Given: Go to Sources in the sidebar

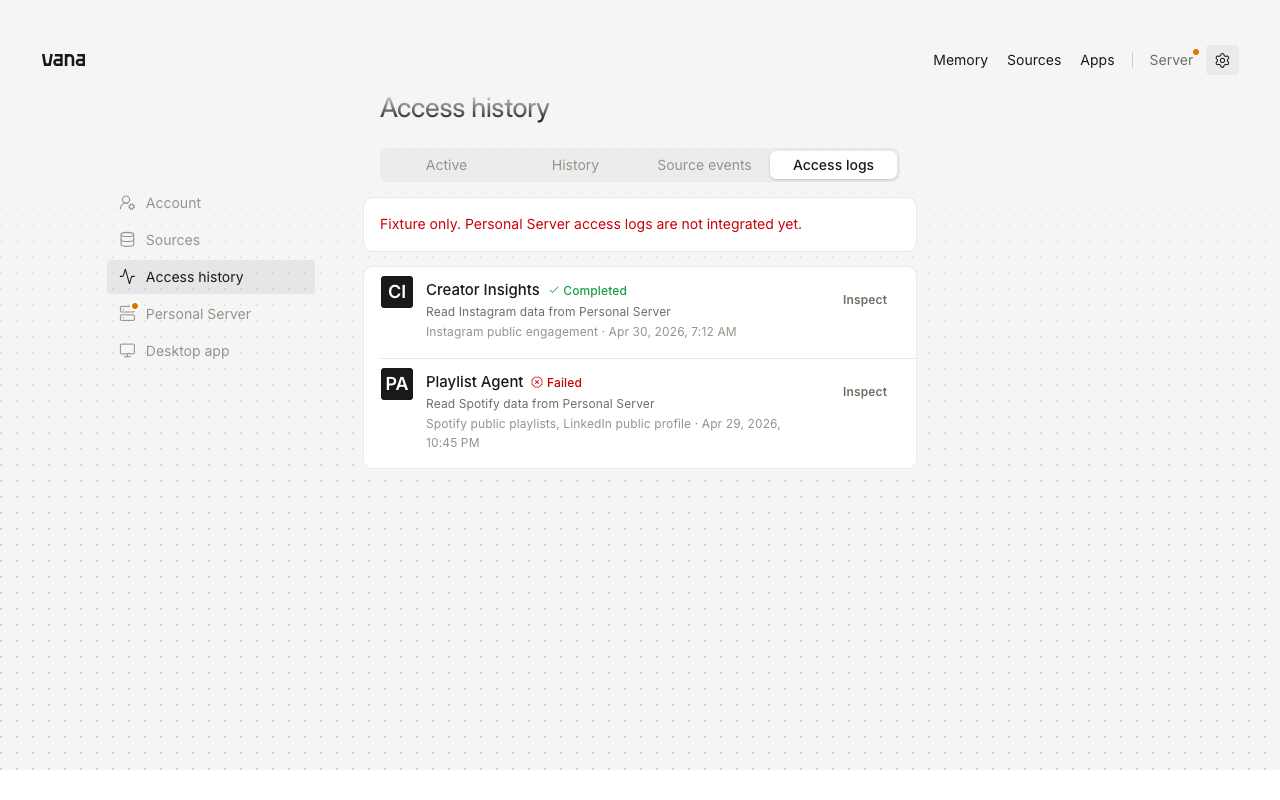Looking at the screenshot, I should [211, 240].
